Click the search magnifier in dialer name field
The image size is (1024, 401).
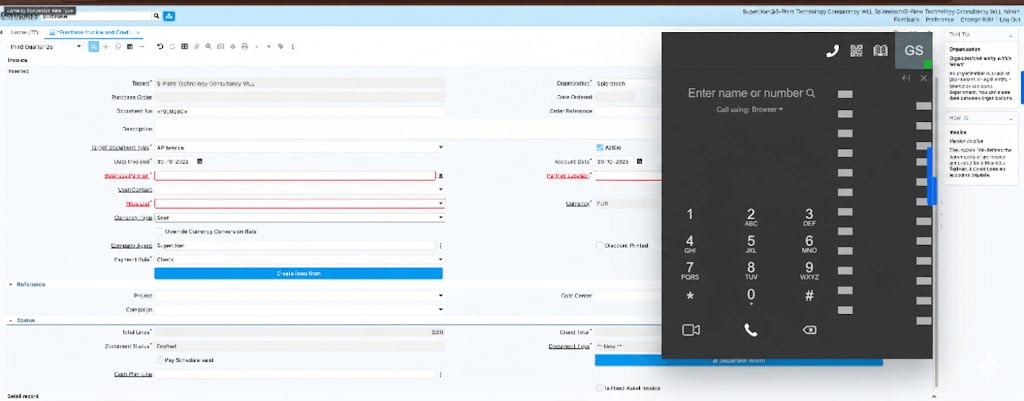810,93
